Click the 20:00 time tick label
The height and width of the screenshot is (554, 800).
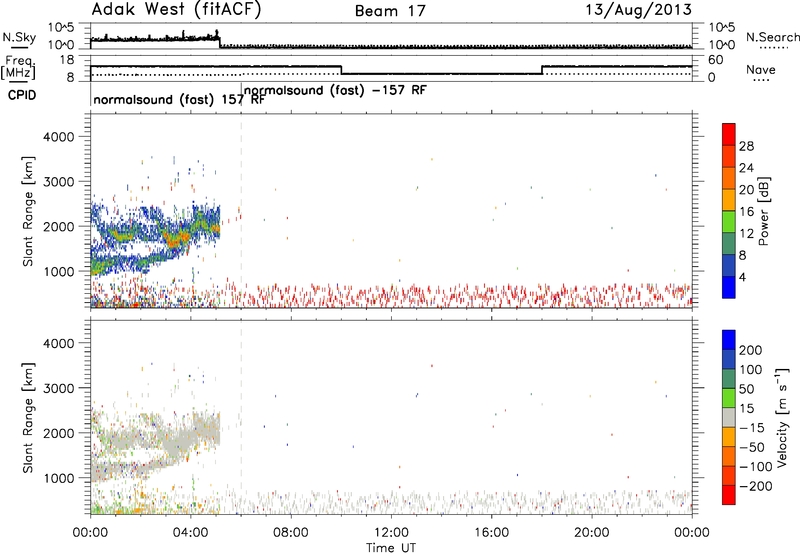(x=592, y=533)
